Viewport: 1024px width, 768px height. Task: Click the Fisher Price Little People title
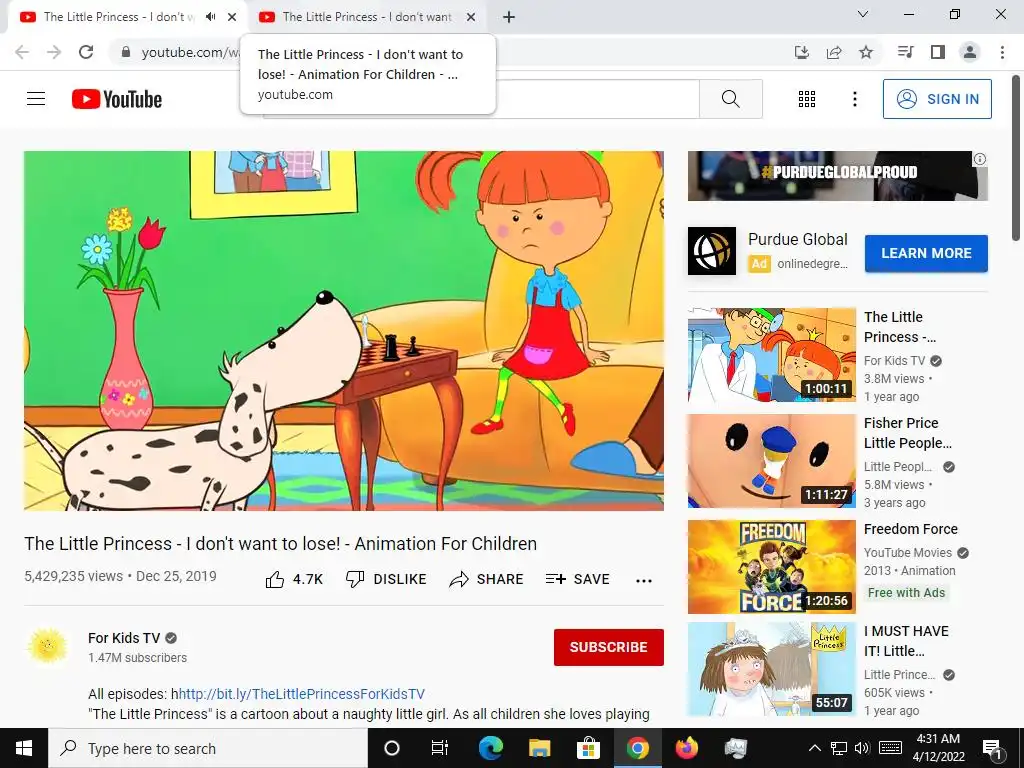tap(908, 433)
